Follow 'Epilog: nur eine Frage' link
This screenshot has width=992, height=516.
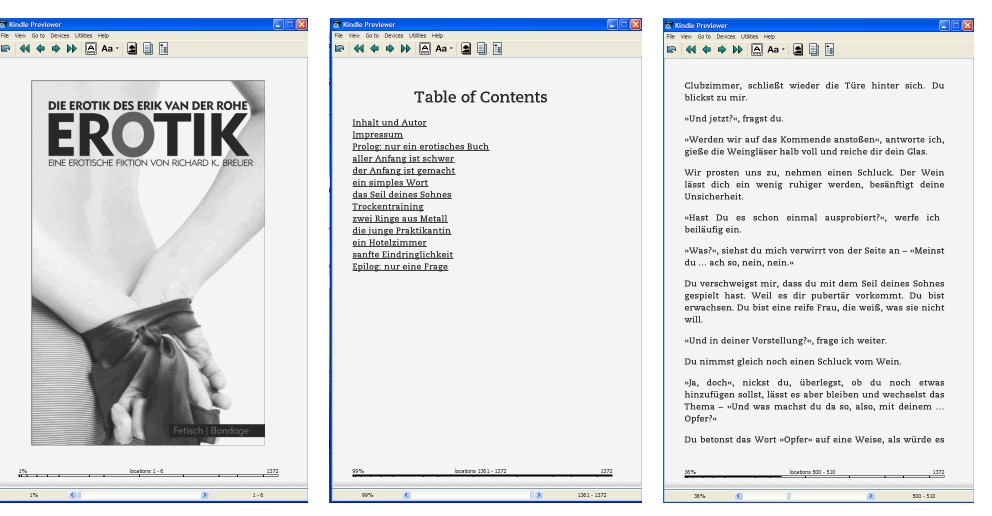click(400, 267)
